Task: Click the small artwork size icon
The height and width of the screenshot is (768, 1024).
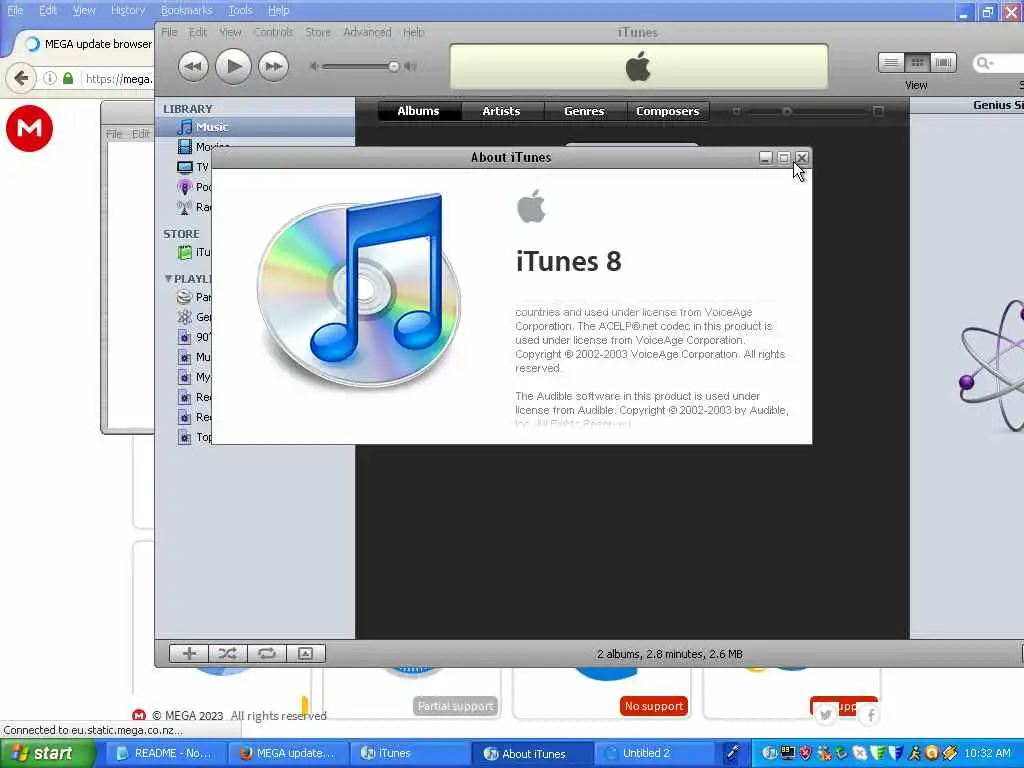Action: [x=736, y=112]
